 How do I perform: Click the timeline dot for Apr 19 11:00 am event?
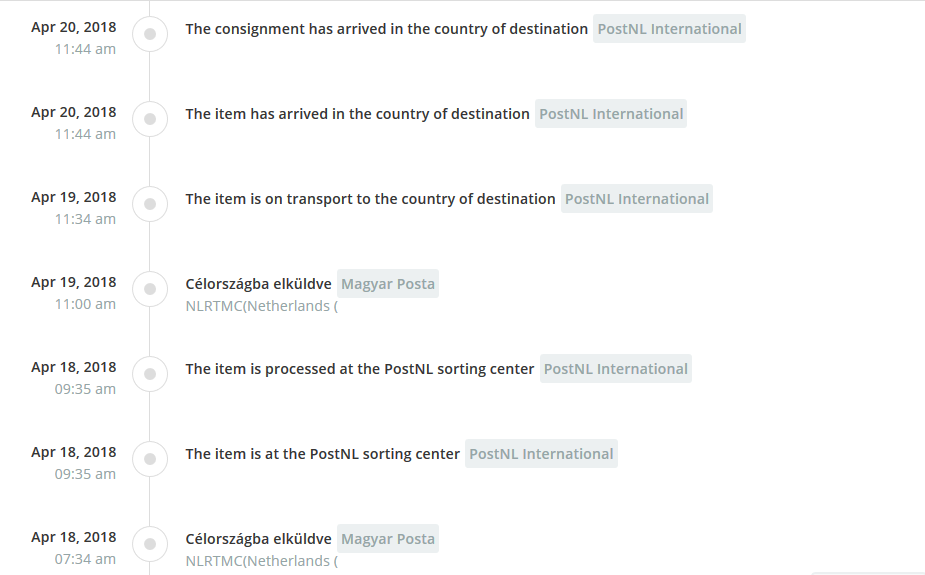(149, 289)
